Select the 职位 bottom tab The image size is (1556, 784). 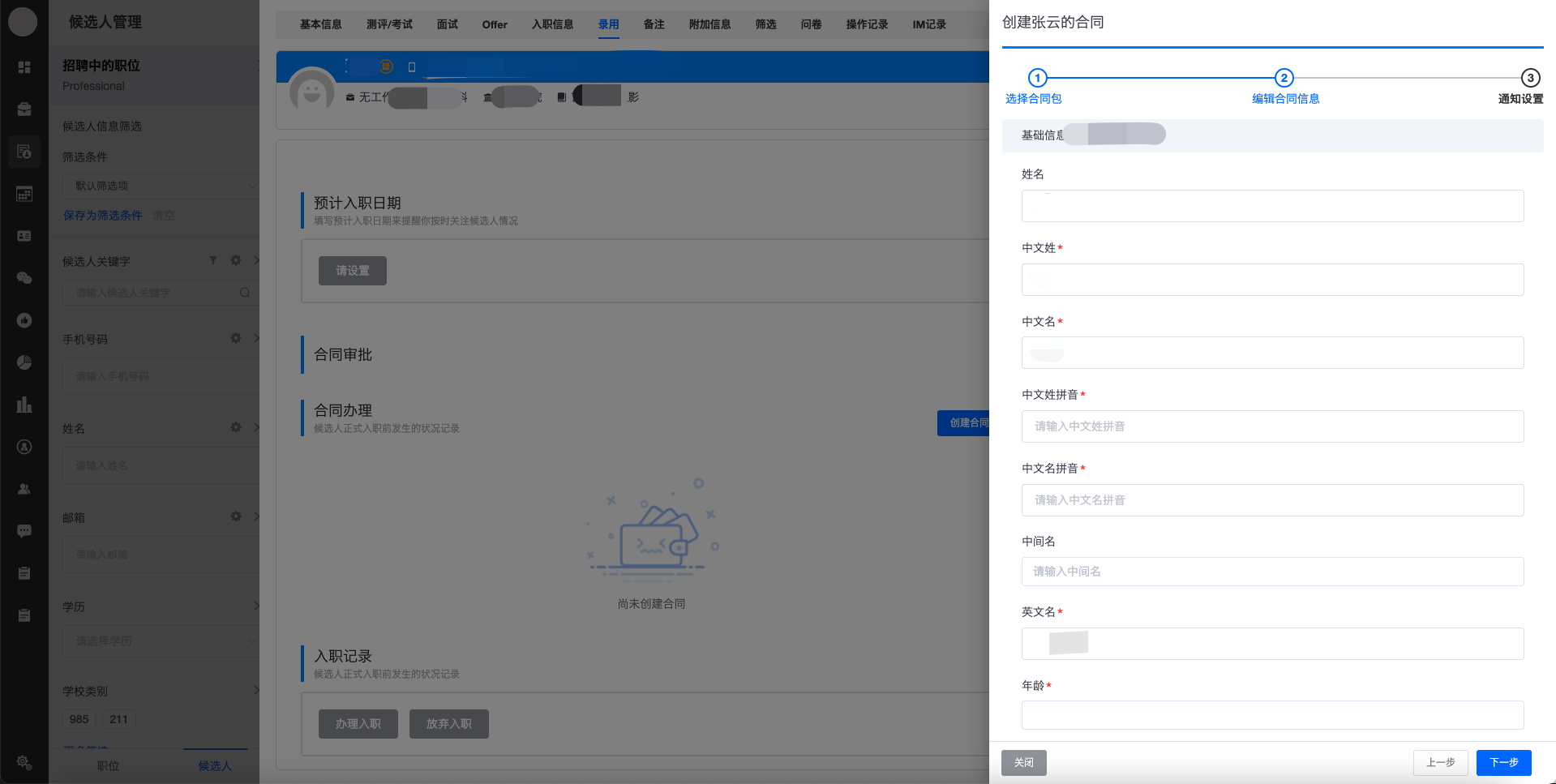(108, 766)
